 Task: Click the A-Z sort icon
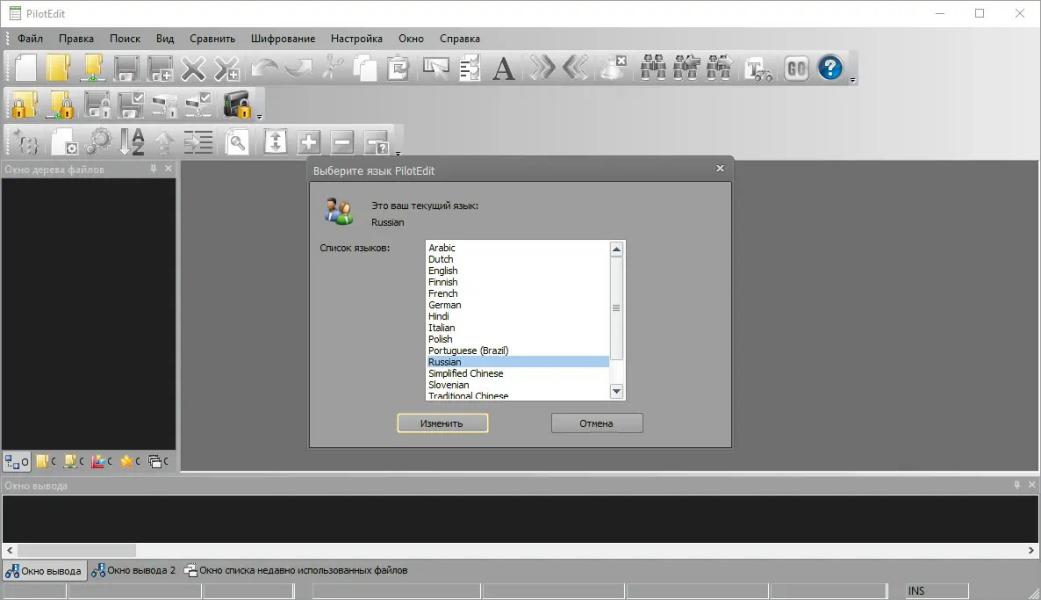[132, 142]
